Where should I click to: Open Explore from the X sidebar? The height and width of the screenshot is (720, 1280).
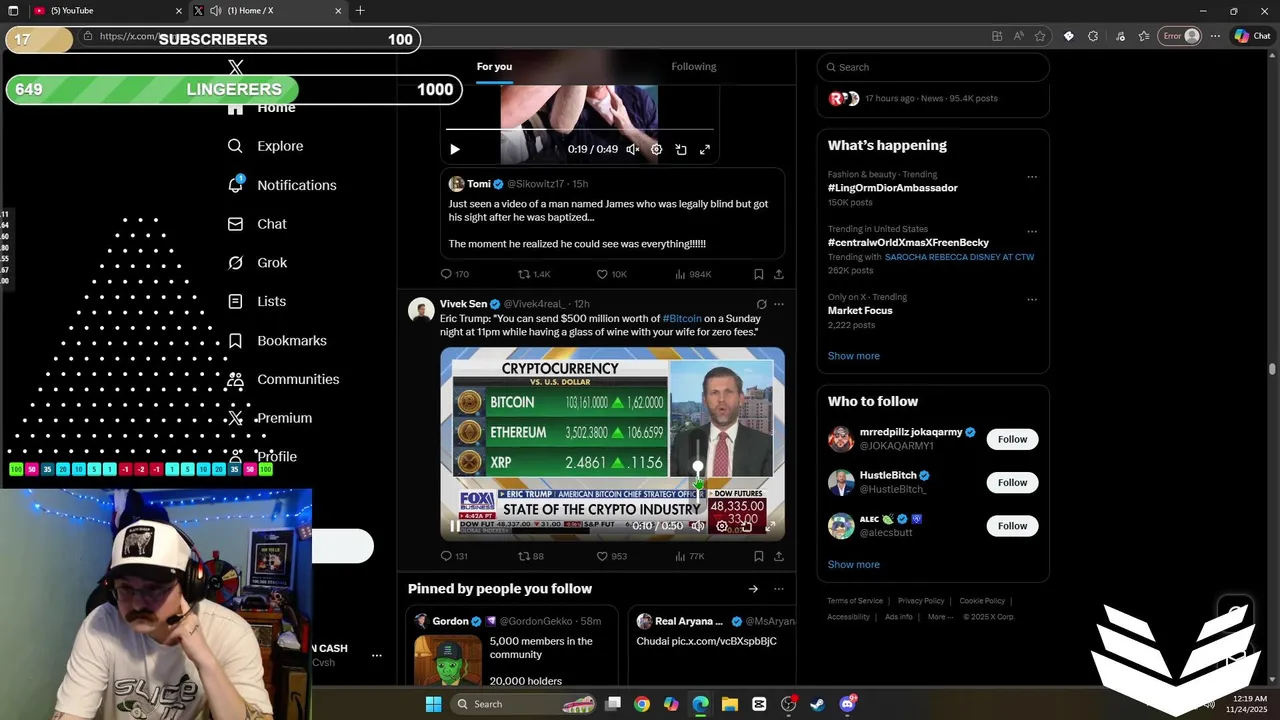pyautogui.click(x=265, y=146)
